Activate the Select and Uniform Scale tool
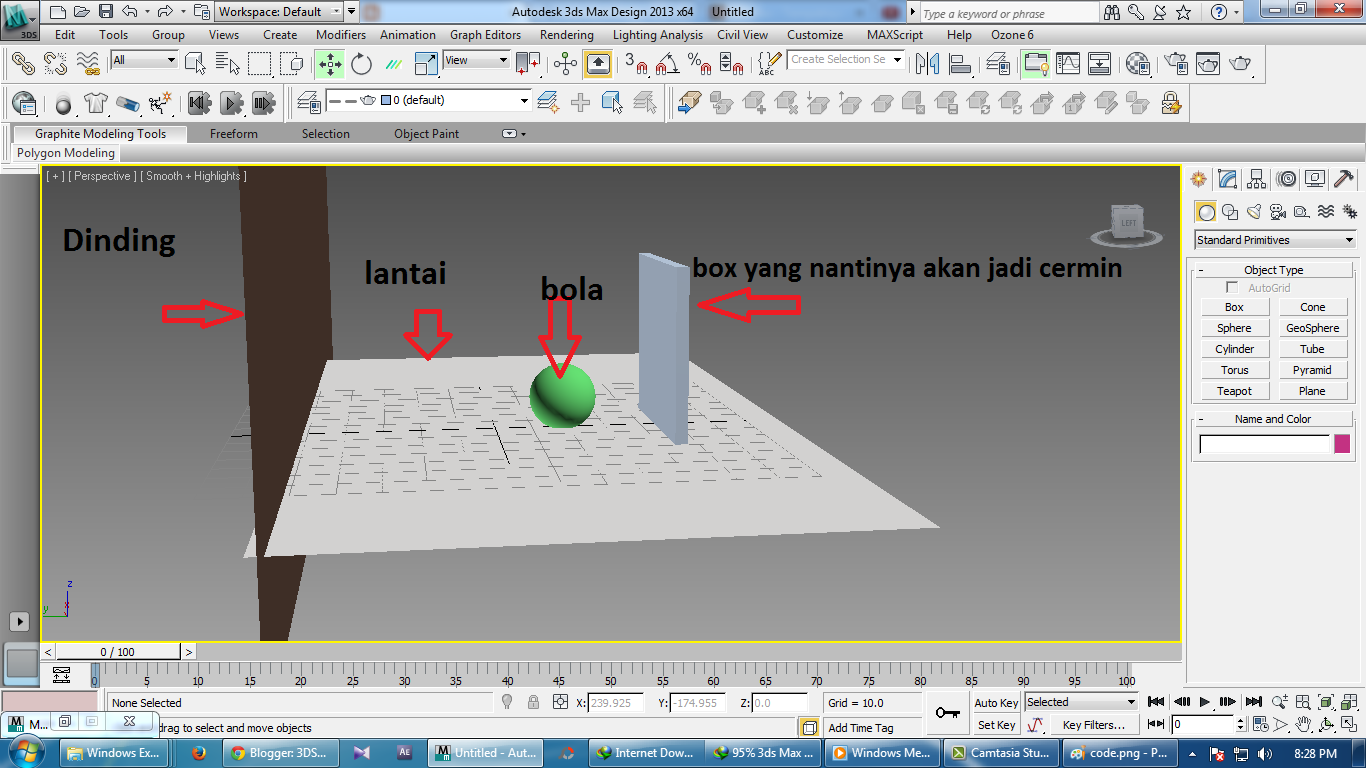The height and width of the screenshot is (768, 1366). [425, 63]
